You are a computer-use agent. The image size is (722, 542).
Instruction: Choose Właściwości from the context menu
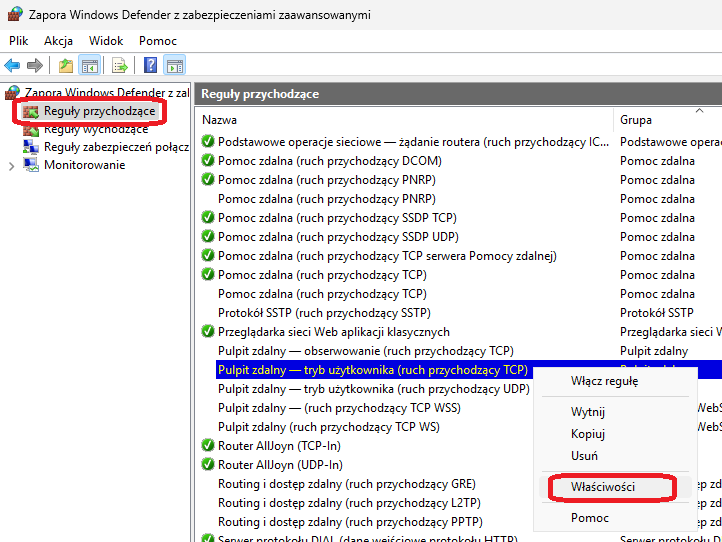click(603, 487)
